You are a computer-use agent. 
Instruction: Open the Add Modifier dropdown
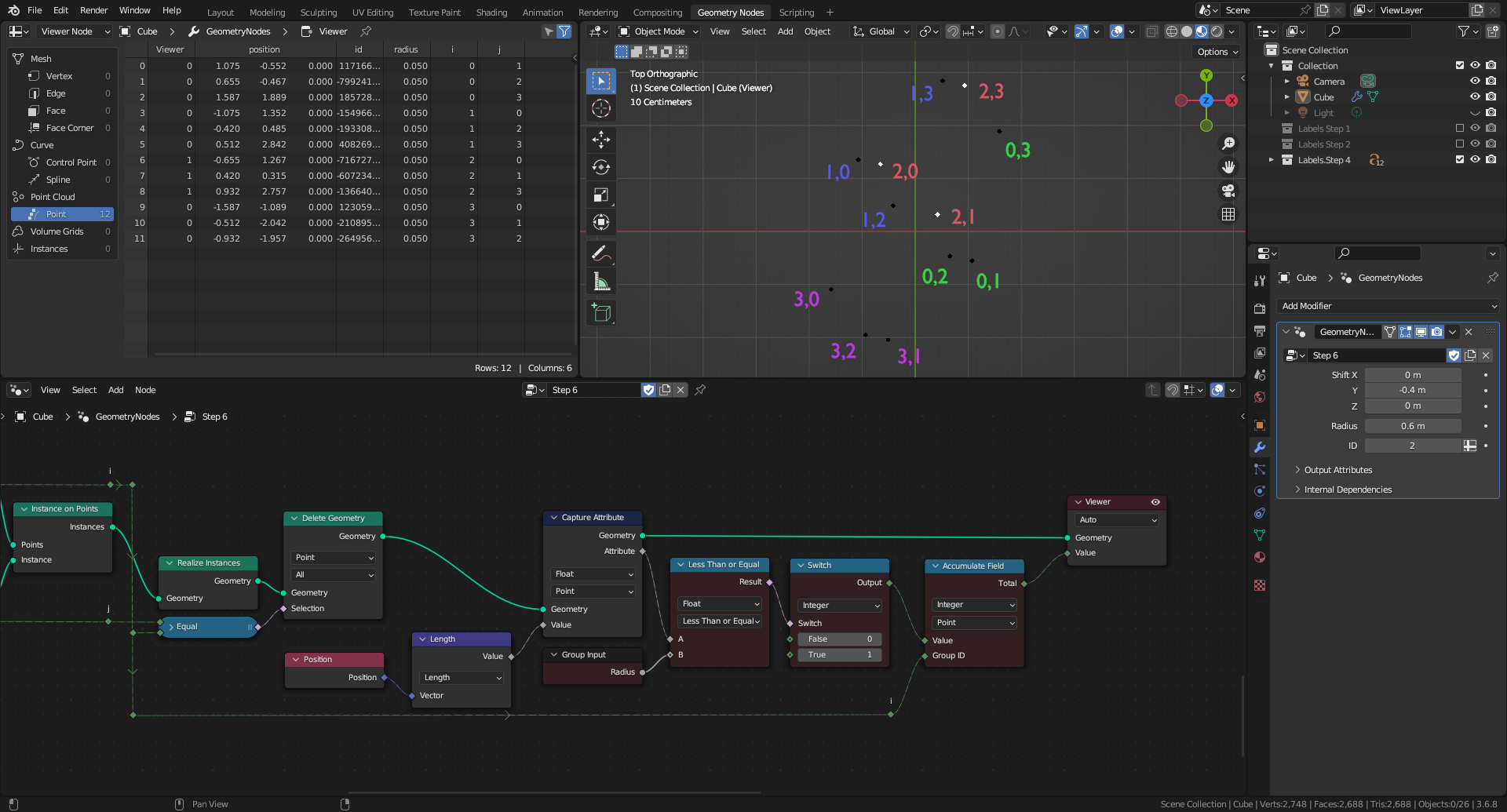point(1388,306)
